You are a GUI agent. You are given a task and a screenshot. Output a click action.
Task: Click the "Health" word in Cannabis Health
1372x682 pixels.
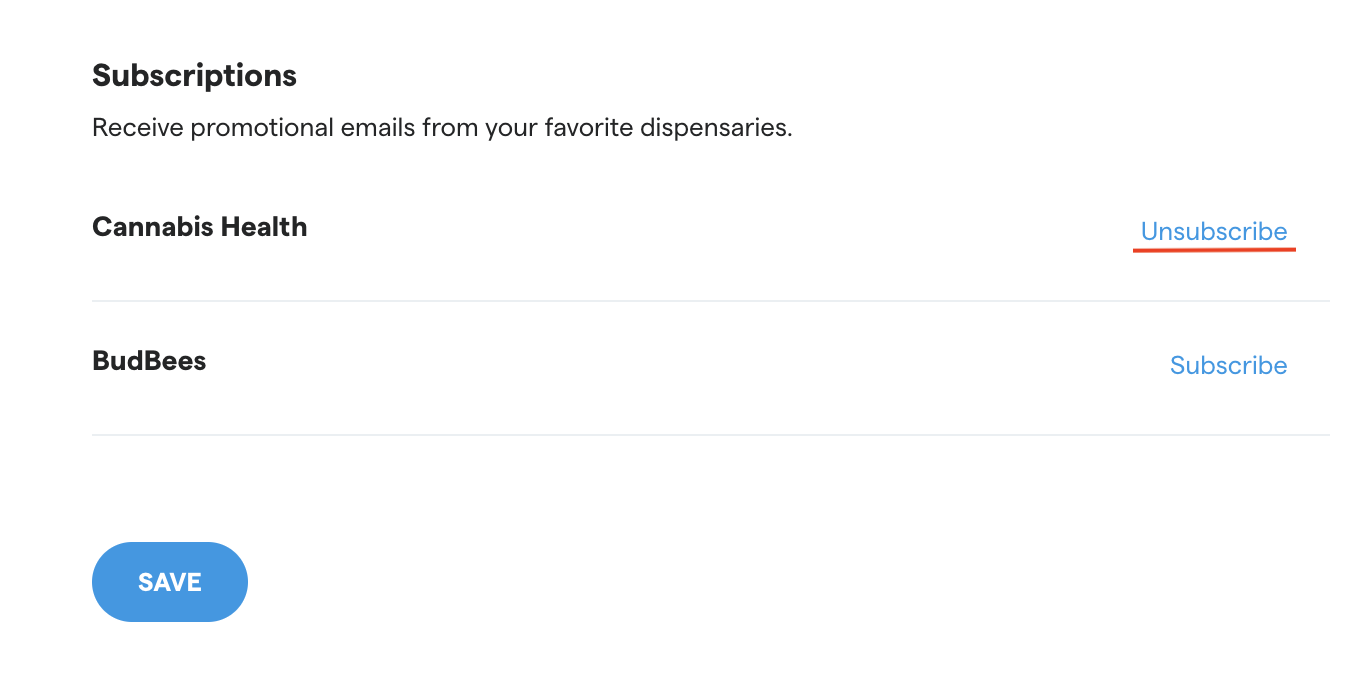(x=263, y=227)
